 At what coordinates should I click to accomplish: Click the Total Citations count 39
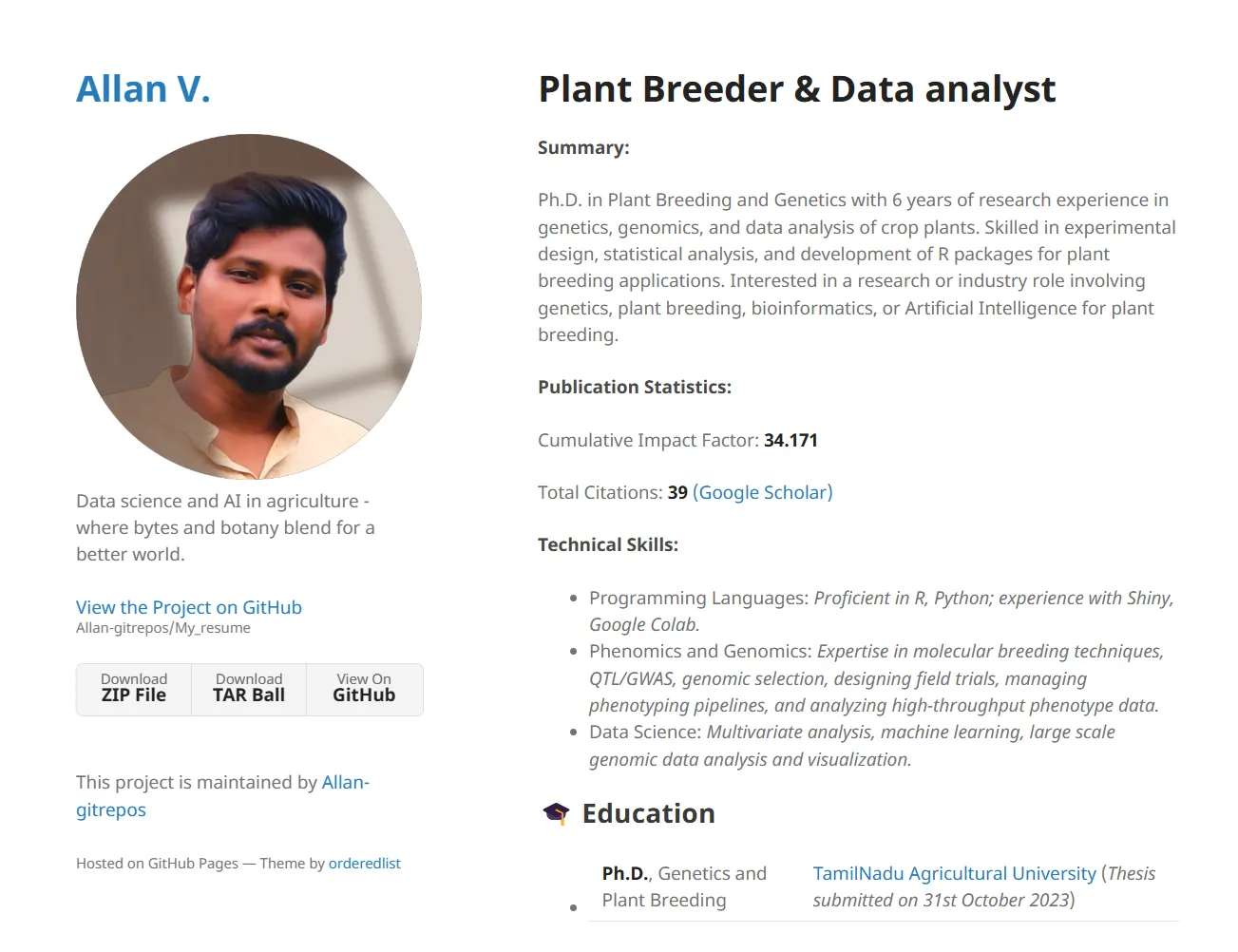[677, 492]
